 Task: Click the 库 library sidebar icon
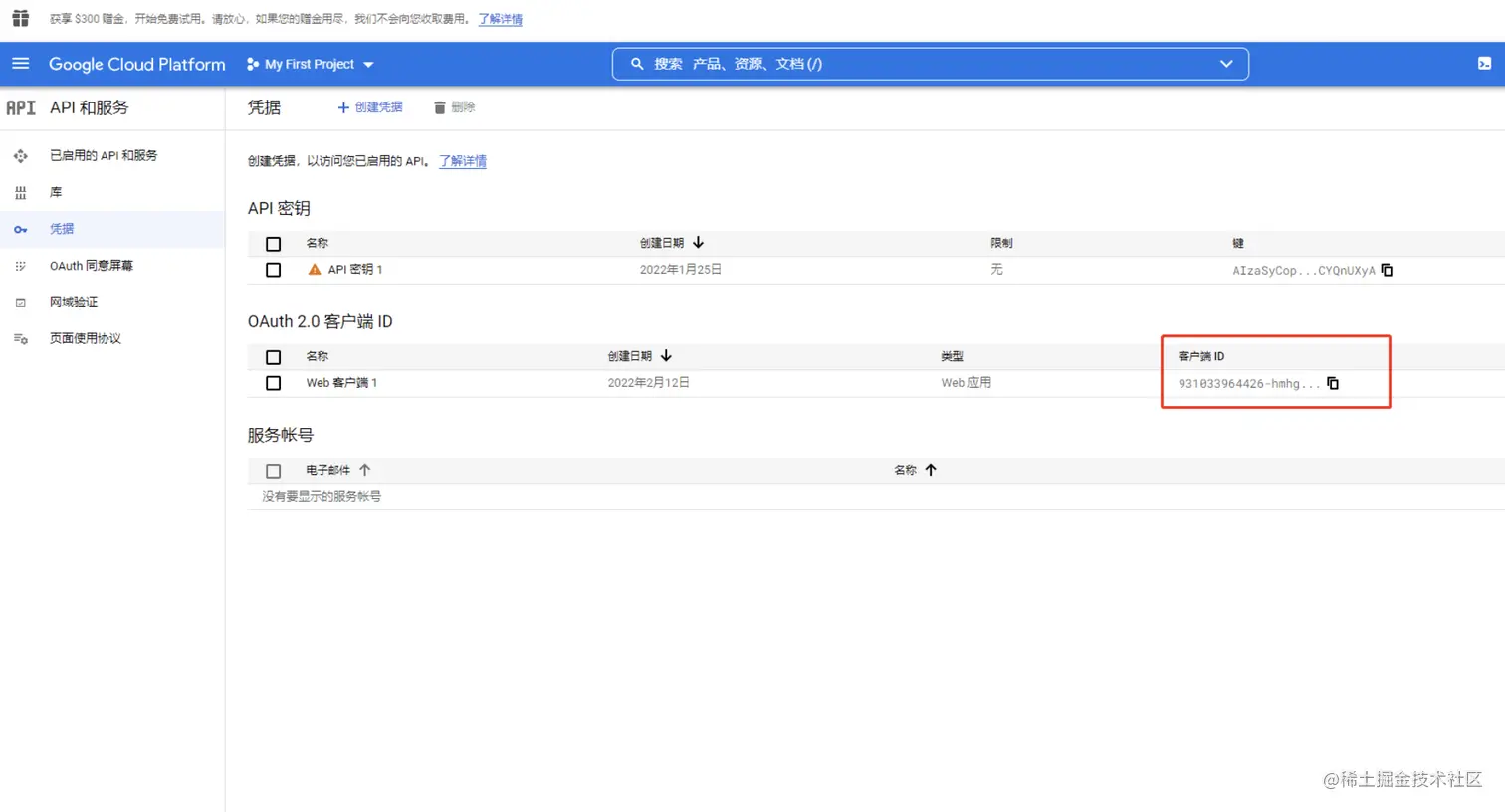pyautogui.click(x=20, y=193)
